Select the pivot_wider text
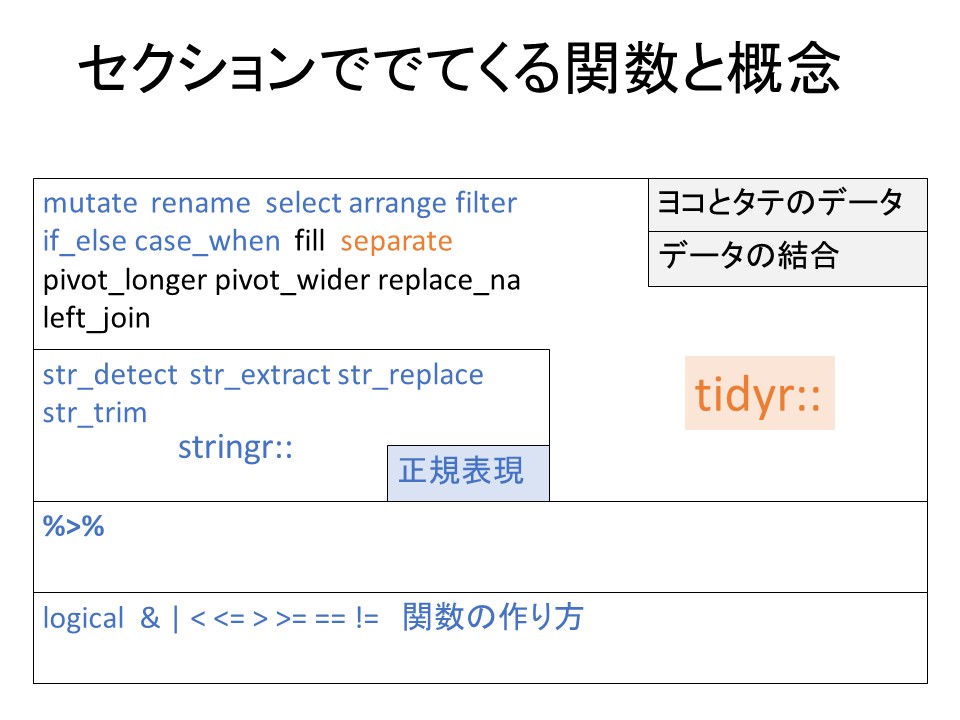Image resolution: width=960 pixels, height=720 pixels. pyautogui.click(x=293, y=281)
